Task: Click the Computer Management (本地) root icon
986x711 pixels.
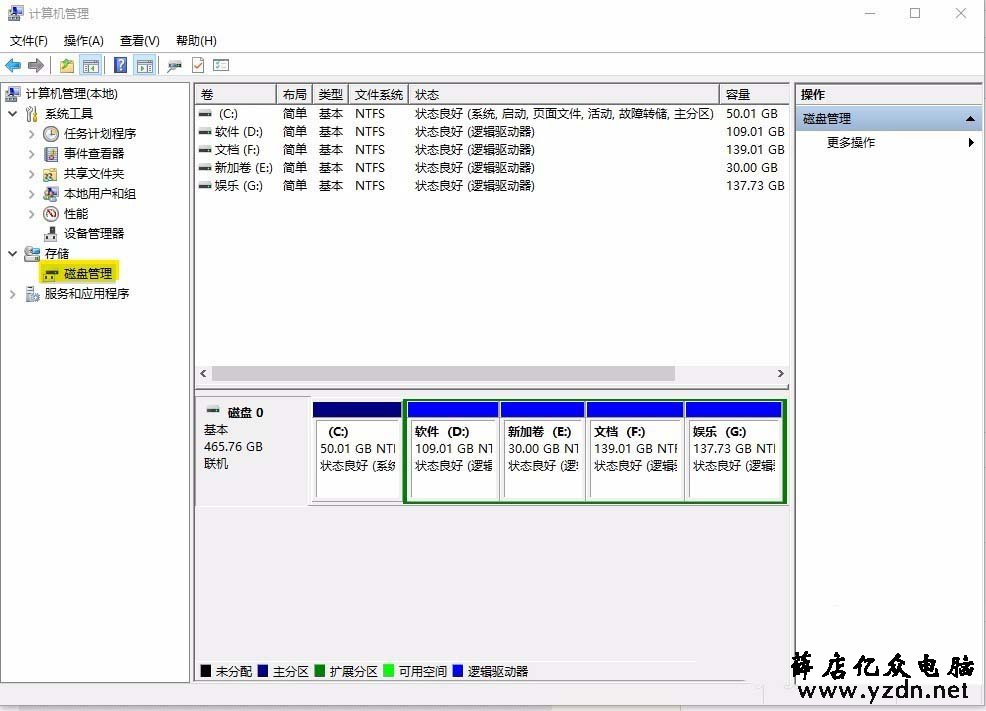Action: pyautogui.click(x=13, y=94)
